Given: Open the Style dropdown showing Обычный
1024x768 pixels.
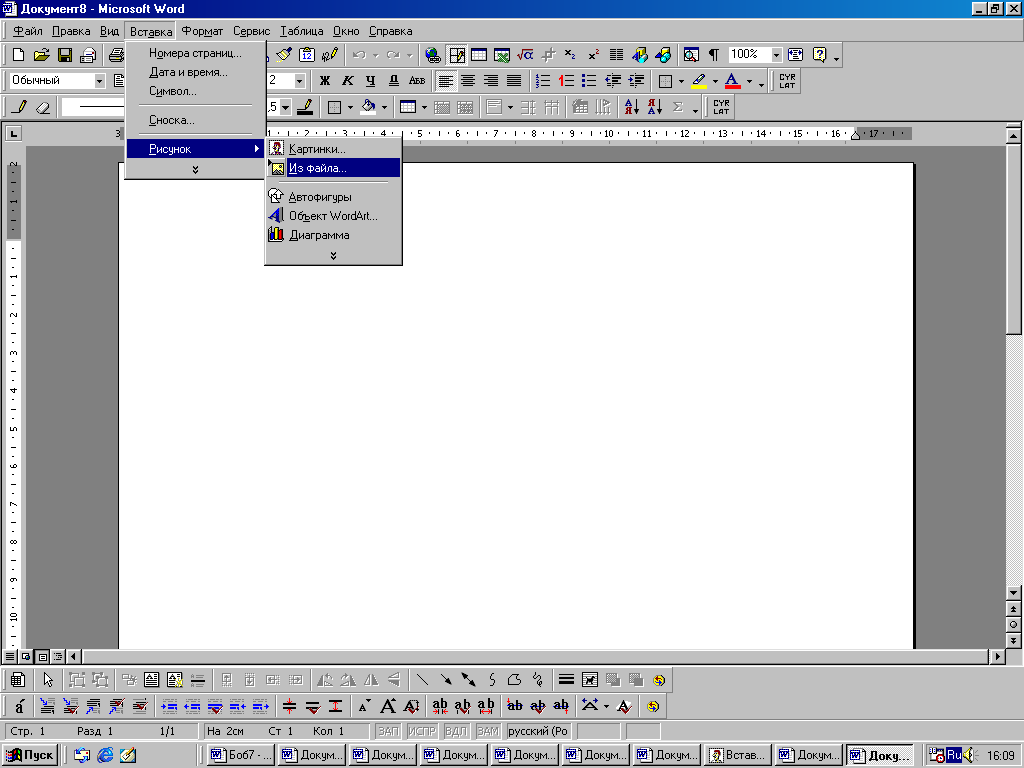Looking at the screenshot, I should pos(99,81).
